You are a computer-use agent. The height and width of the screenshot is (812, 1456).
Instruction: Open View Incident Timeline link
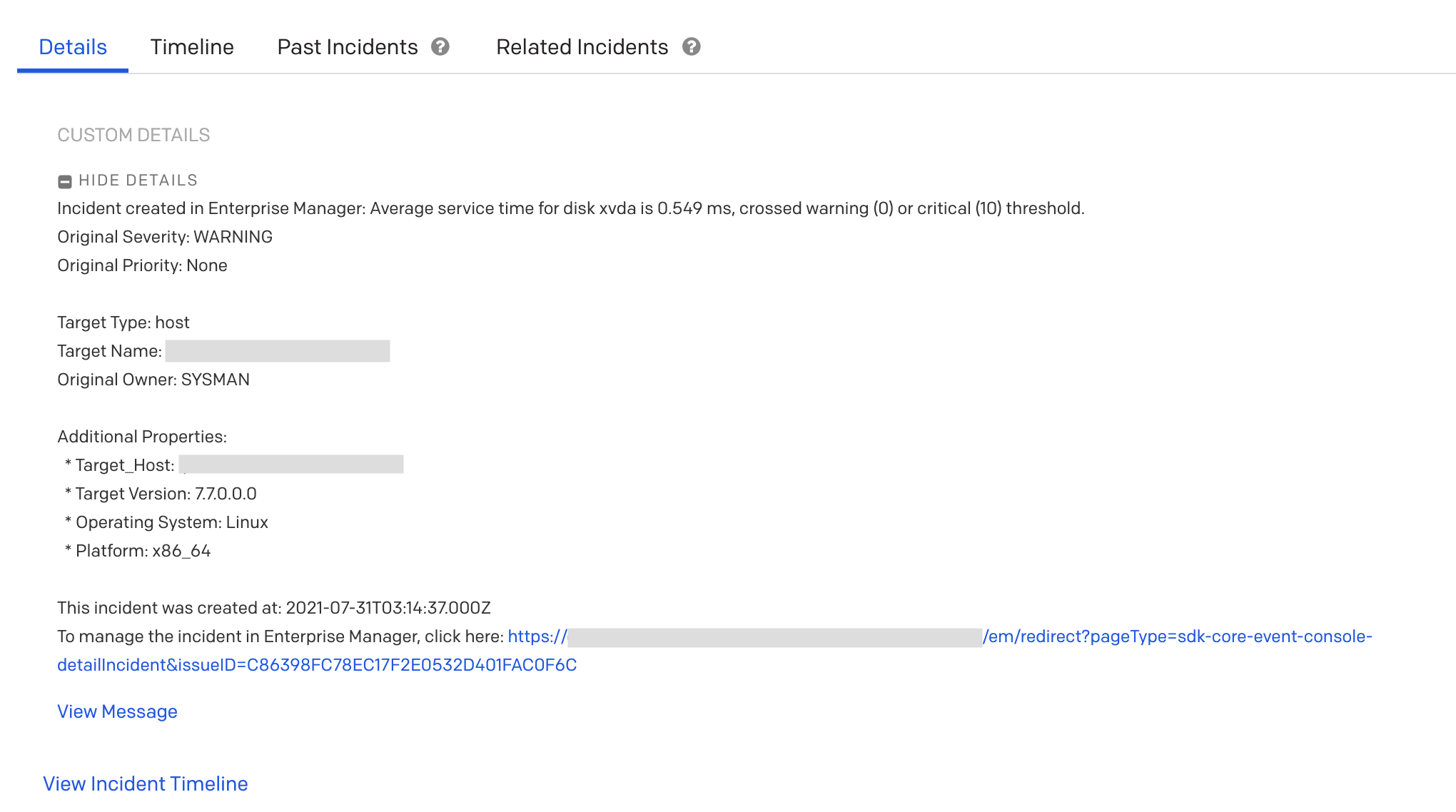146,783
